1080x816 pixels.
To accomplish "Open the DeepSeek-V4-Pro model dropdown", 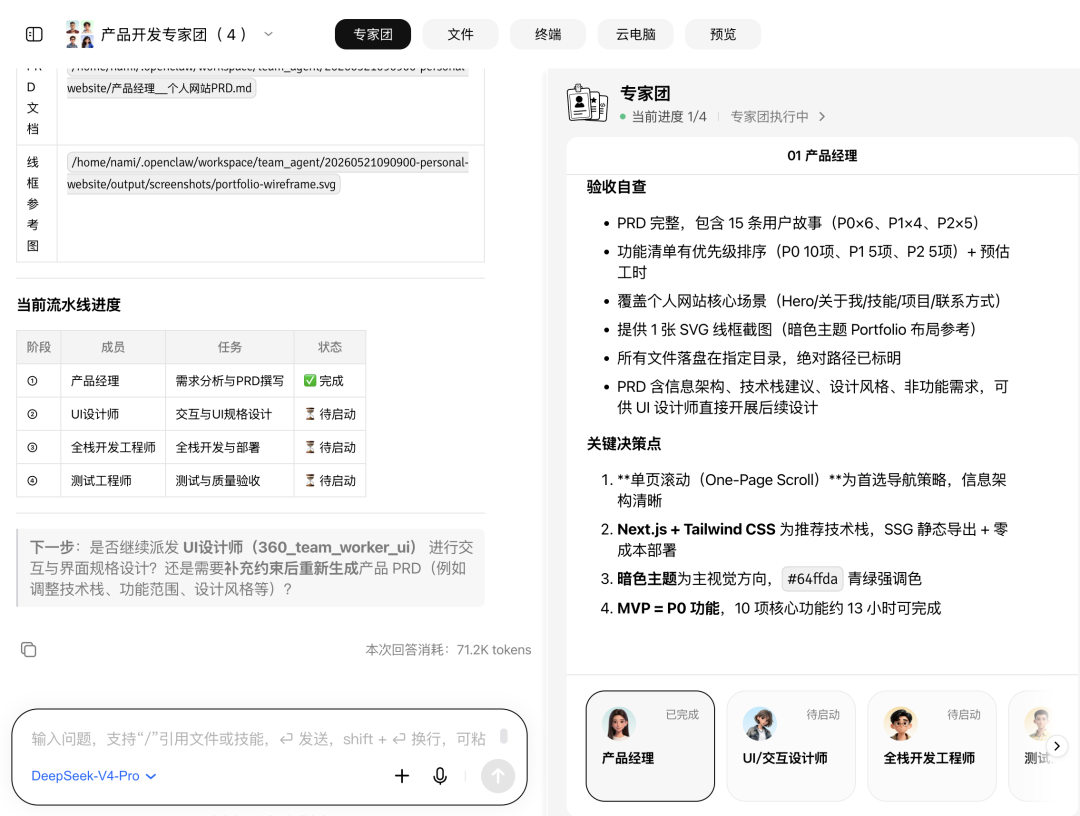I will tap(94, 776).
